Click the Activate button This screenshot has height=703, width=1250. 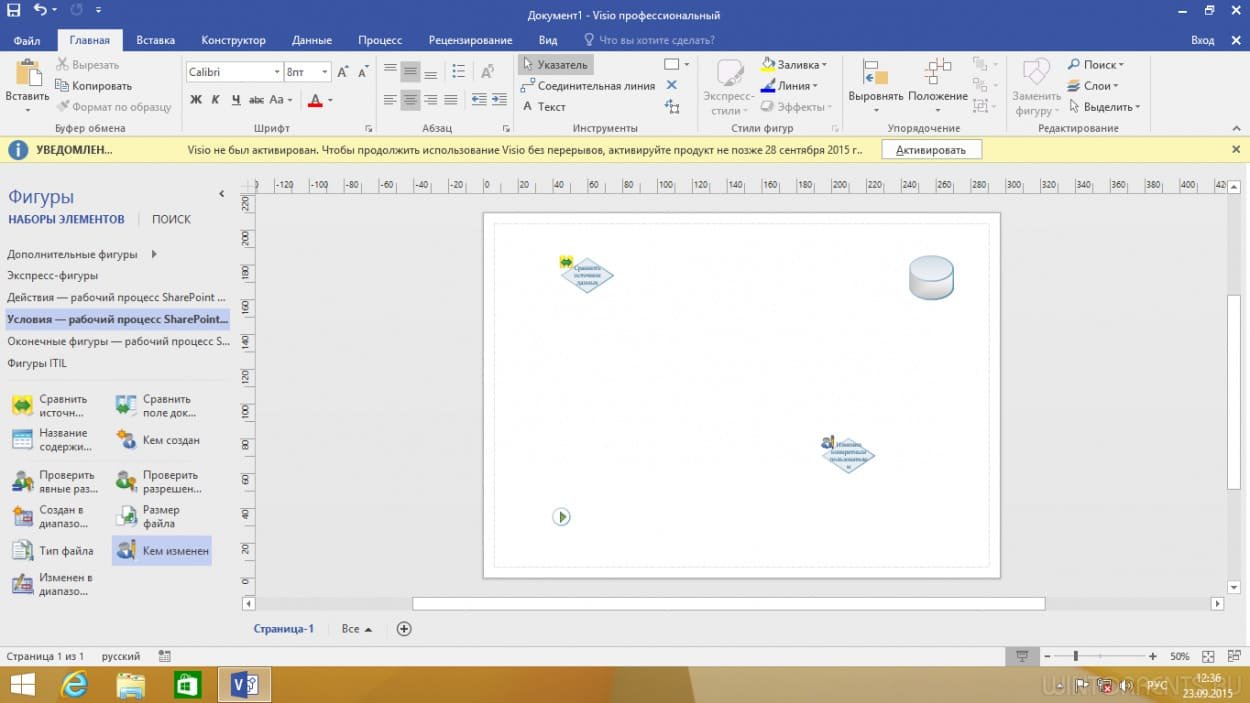(x=930, y=150)
